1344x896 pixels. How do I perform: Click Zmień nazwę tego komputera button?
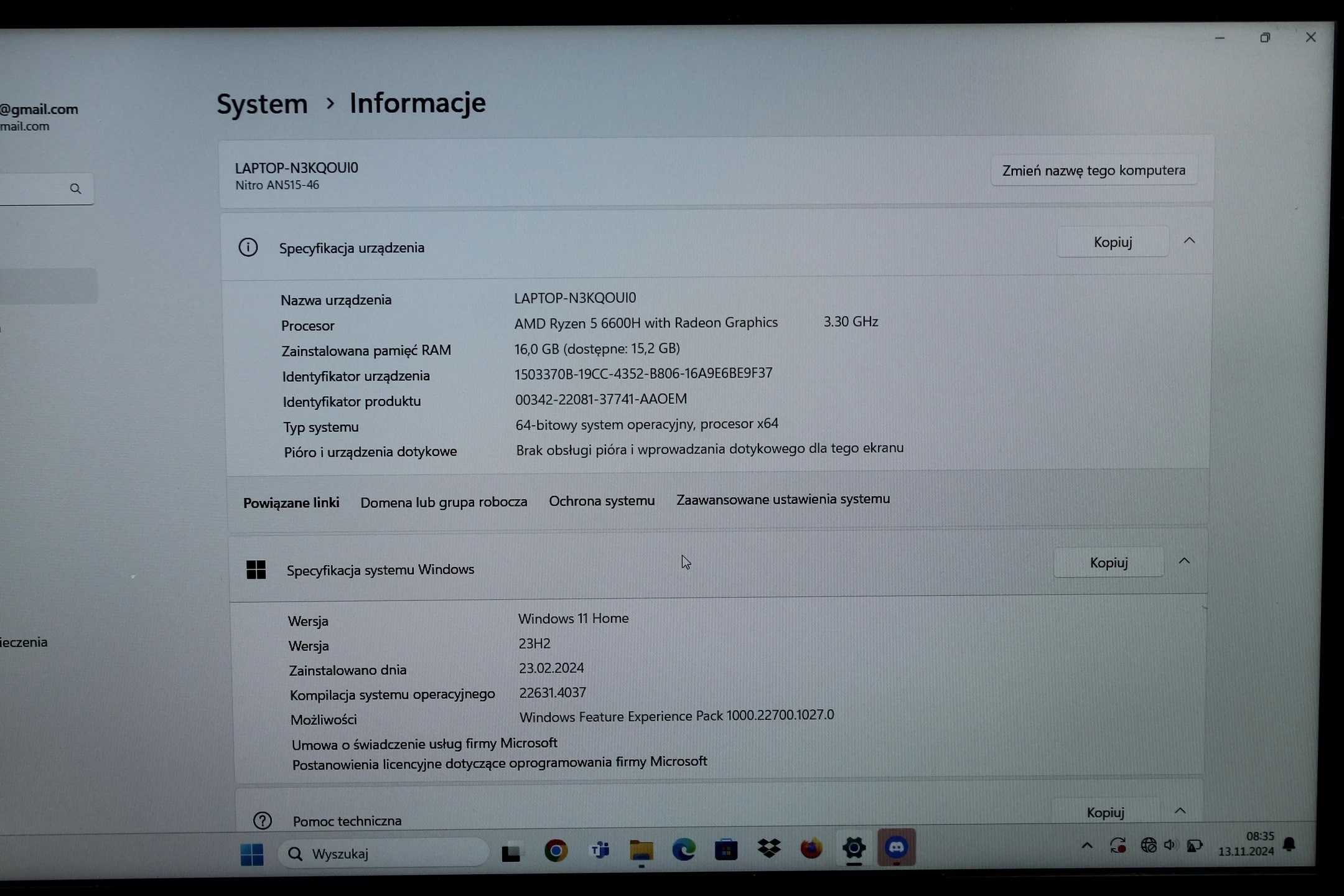(x=1094, y=170)
